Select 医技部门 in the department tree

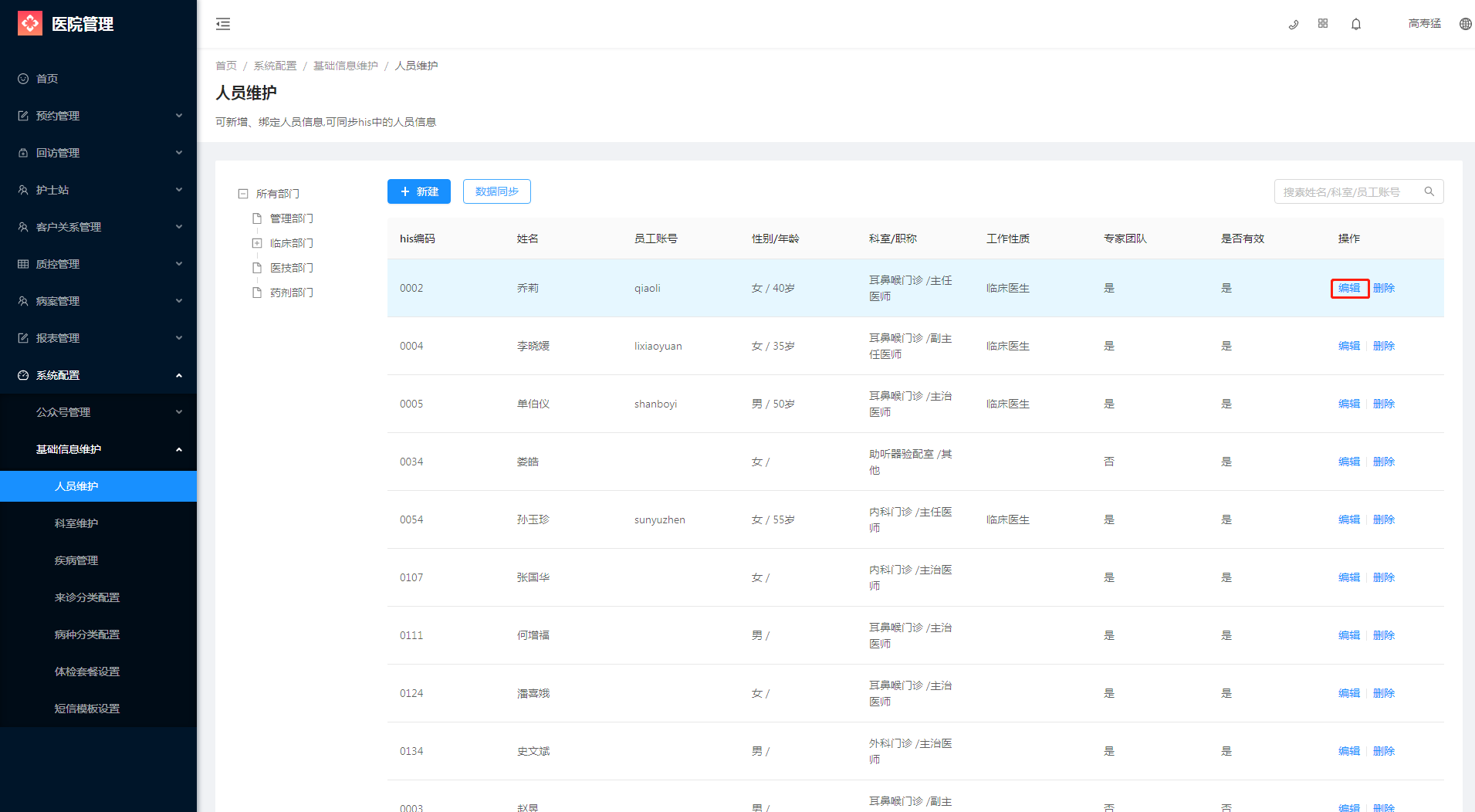[292, 268]
